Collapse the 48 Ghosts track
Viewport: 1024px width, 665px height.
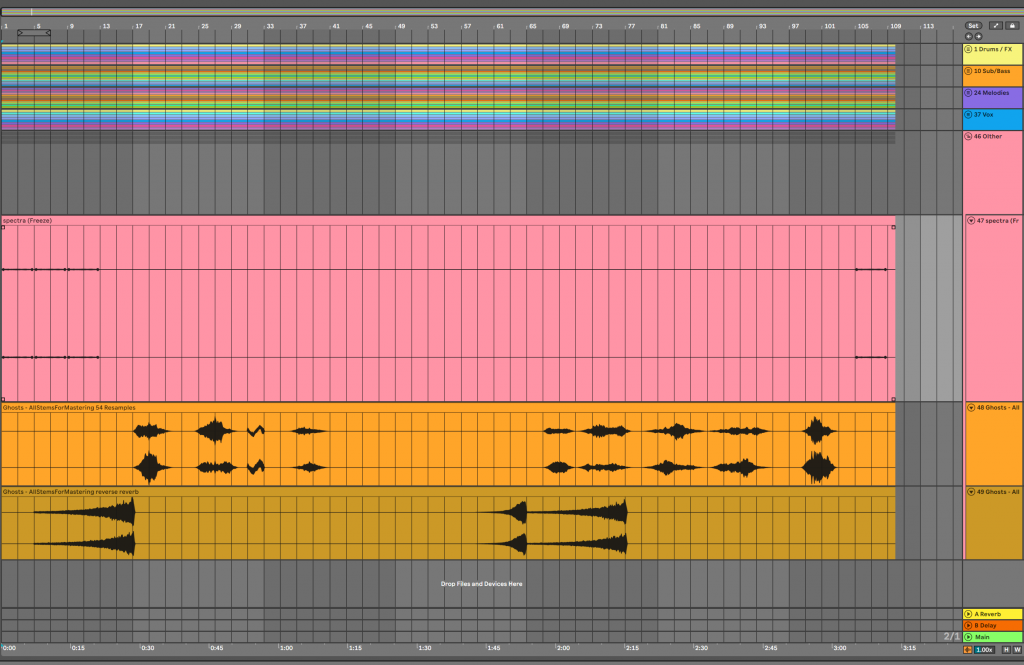click(x=970, y=408)
